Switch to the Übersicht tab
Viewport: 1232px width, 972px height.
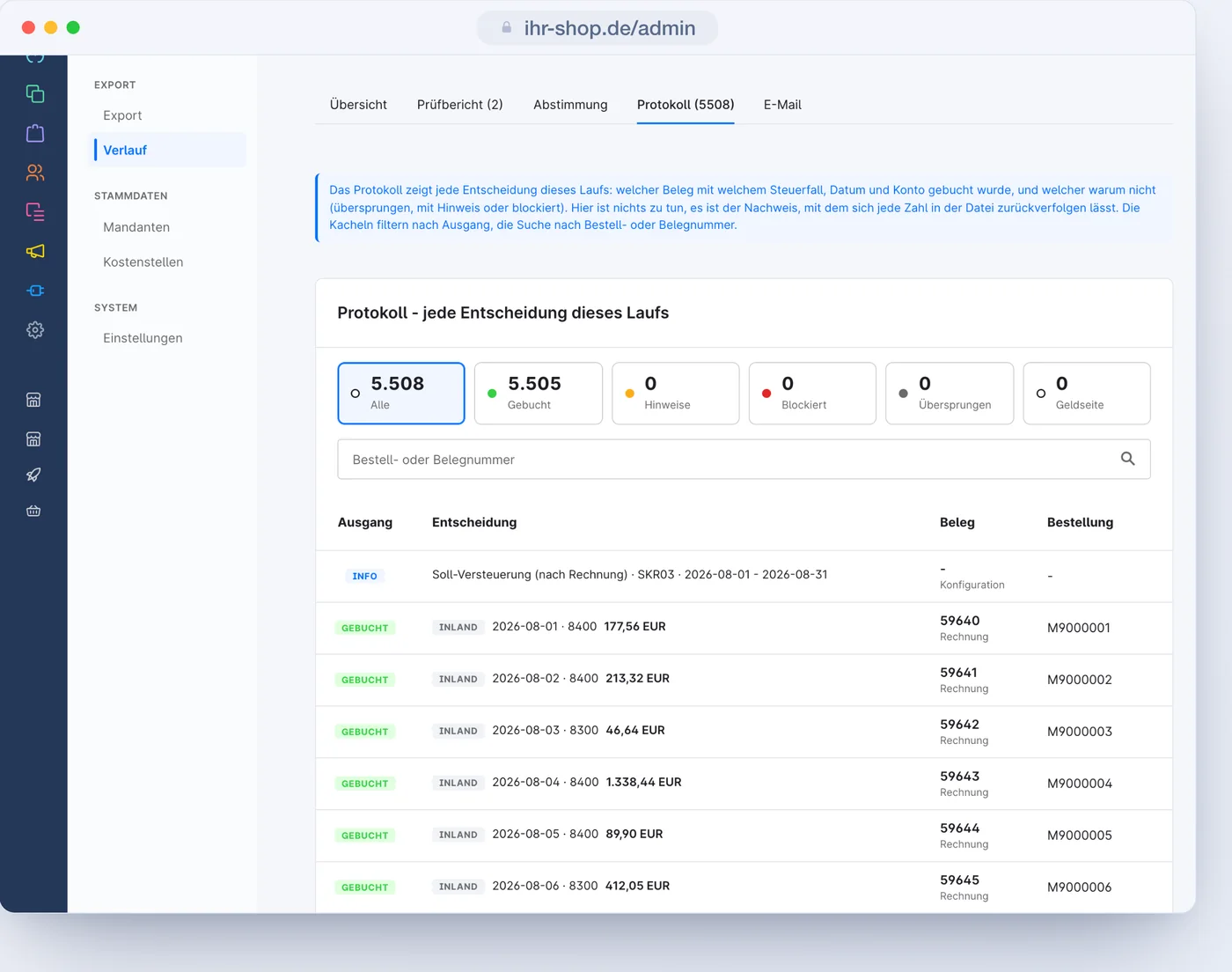[x=358, y=105]
